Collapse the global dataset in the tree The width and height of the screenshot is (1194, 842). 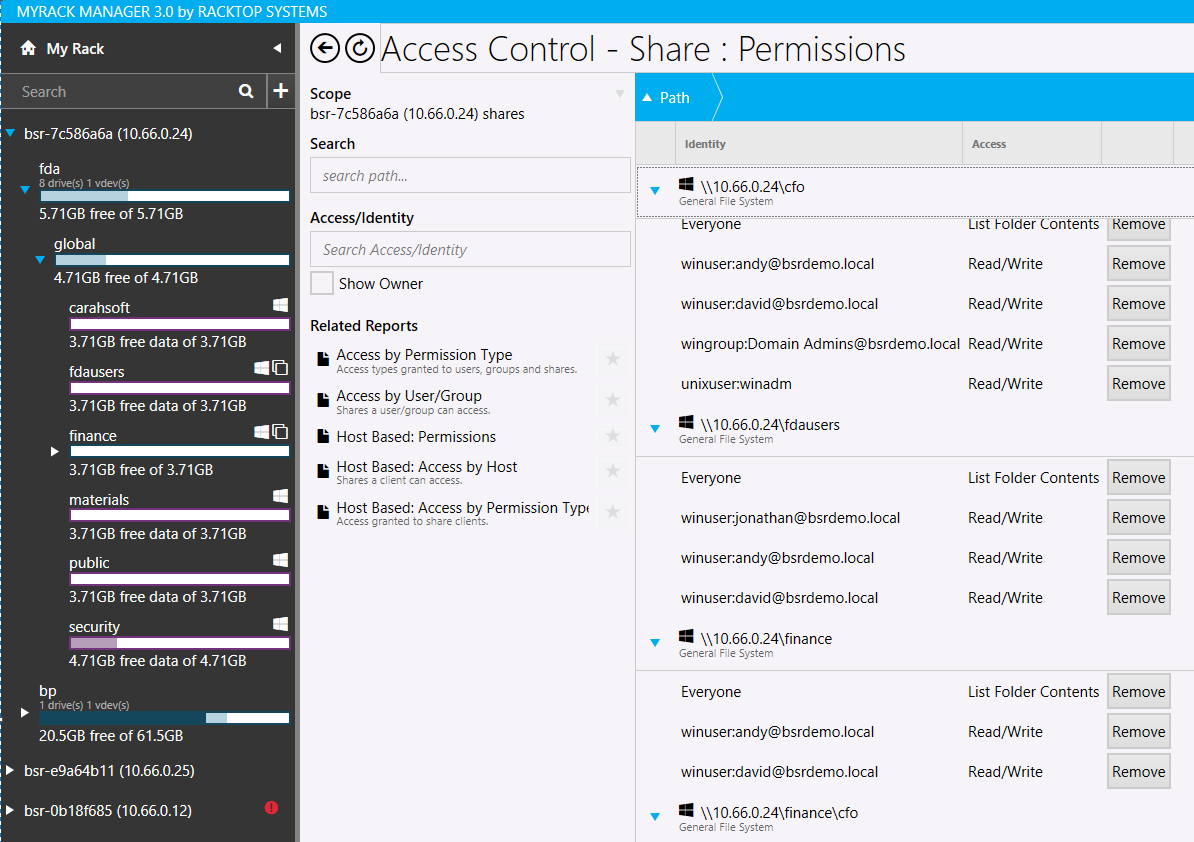tap(40, 260)
